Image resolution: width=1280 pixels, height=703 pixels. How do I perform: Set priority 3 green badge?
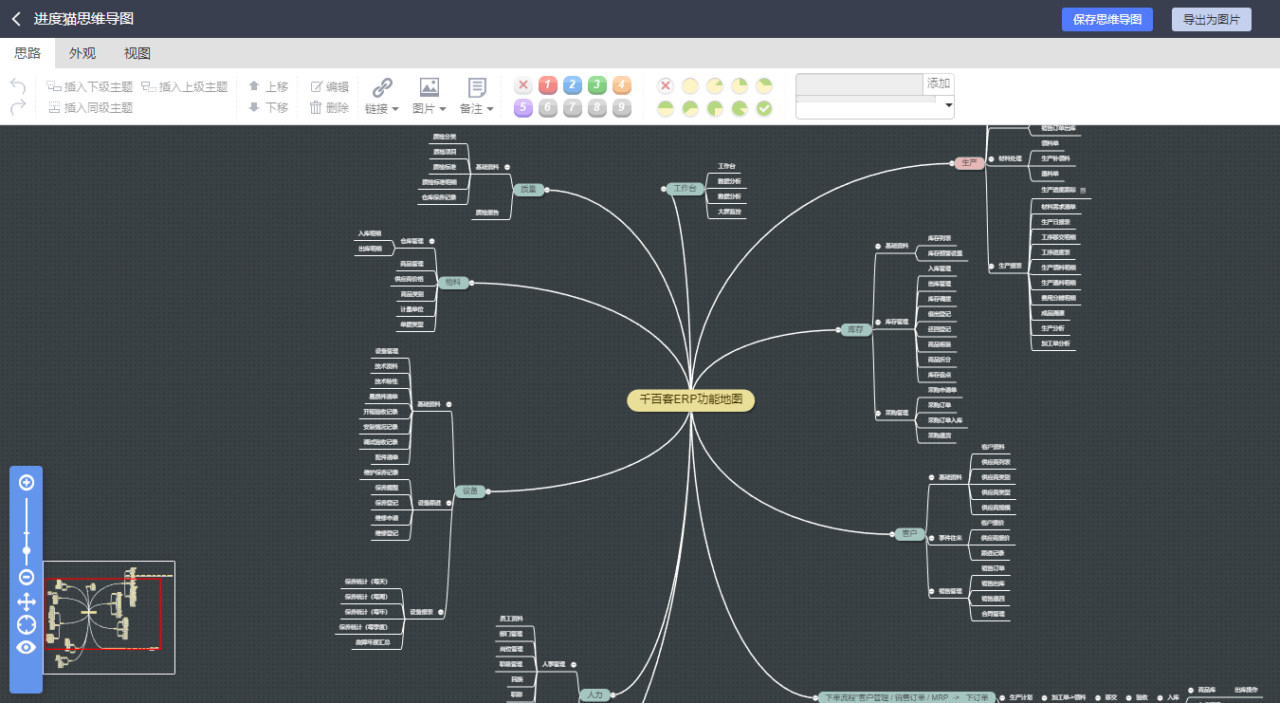point(597,85)
